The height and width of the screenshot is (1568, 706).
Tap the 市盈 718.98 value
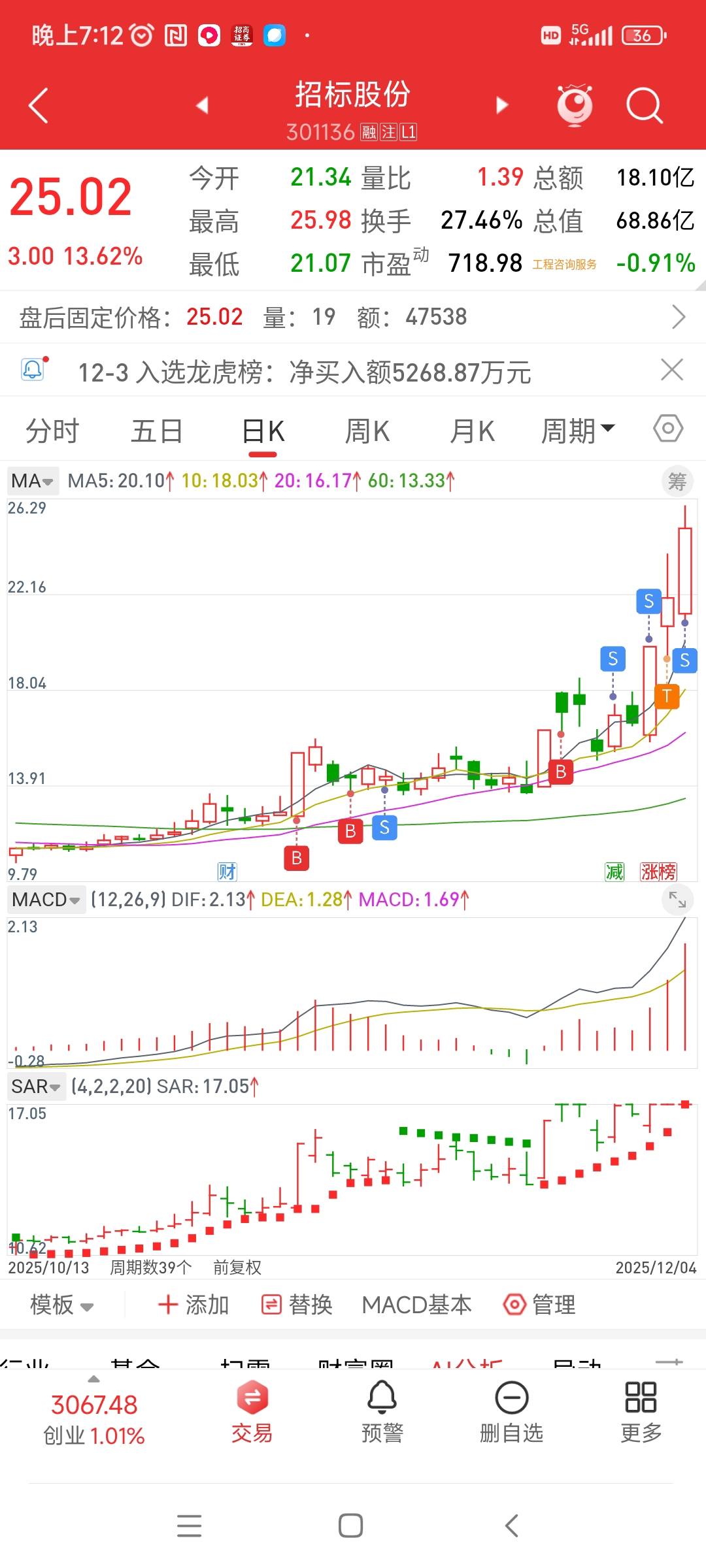485,263
